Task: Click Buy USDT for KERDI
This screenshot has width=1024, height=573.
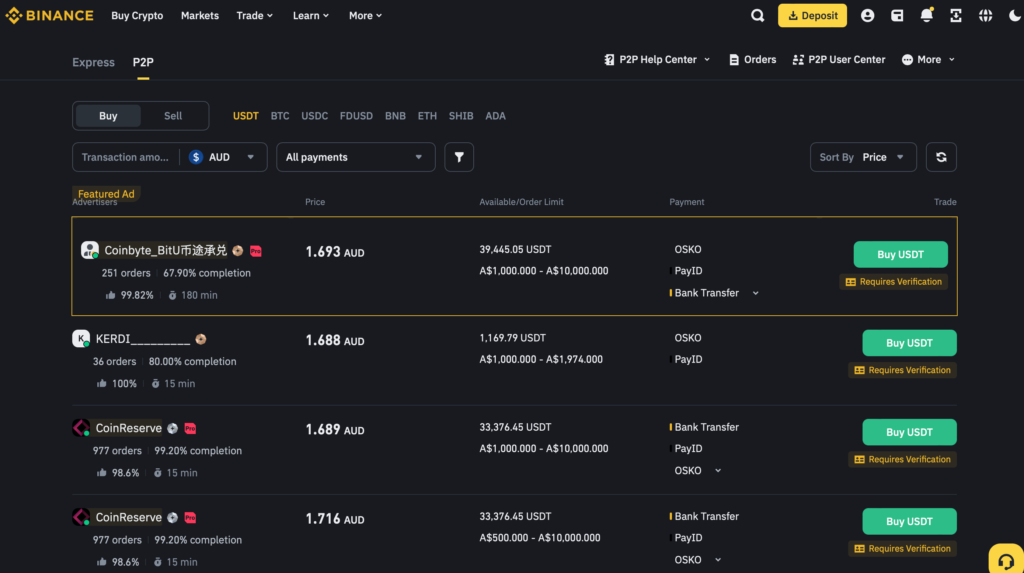Action: 909,342
